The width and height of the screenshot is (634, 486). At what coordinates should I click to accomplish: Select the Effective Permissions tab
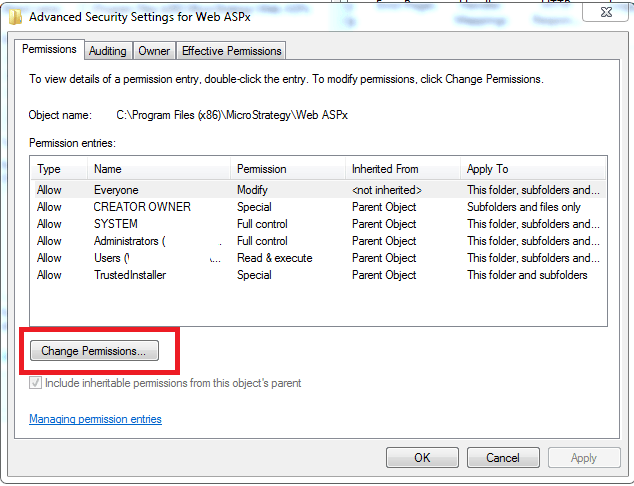(x=232, y=51)
